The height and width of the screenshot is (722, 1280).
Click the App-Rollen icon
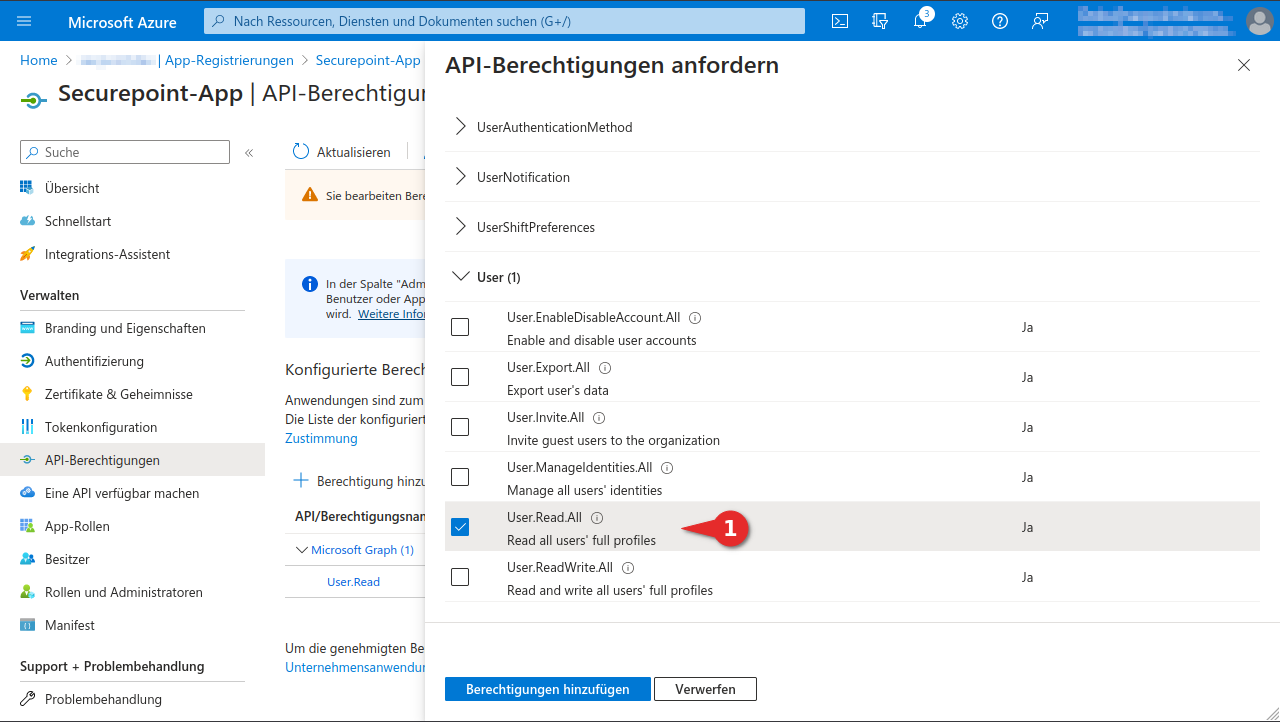pos(27,526)
